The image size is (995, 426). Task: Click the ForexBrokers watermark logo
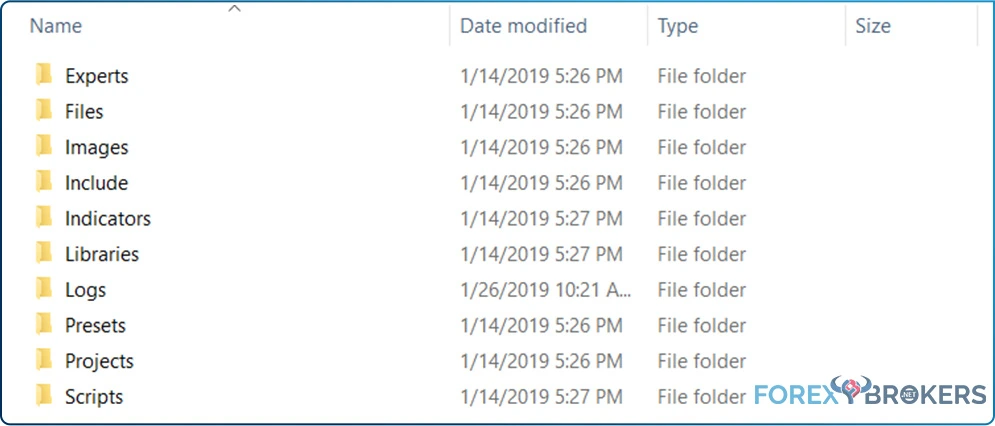tap(871, 391)
